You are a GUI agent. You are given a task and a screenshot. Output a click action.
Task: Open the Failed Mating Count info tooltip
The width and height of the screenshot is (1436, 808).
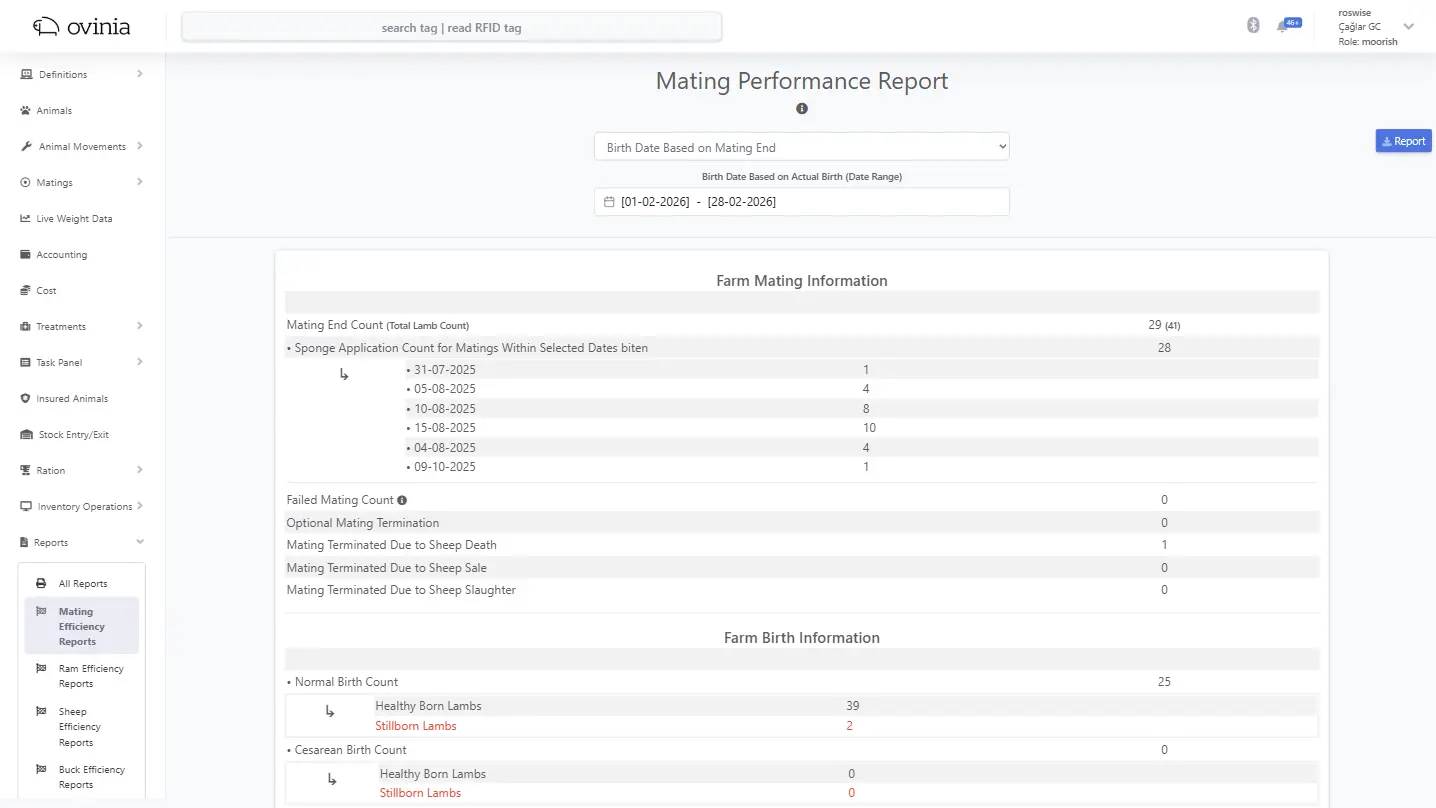[x=403, y=499]
